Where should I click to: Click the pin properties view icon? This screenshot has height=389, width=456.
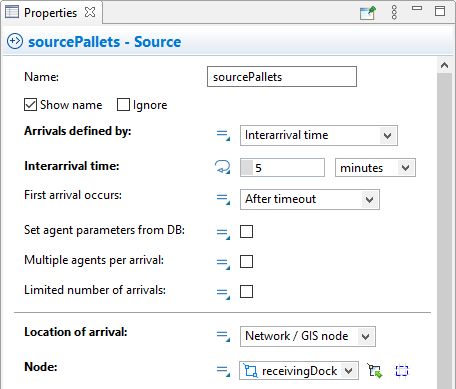click(x=368, y=13)
